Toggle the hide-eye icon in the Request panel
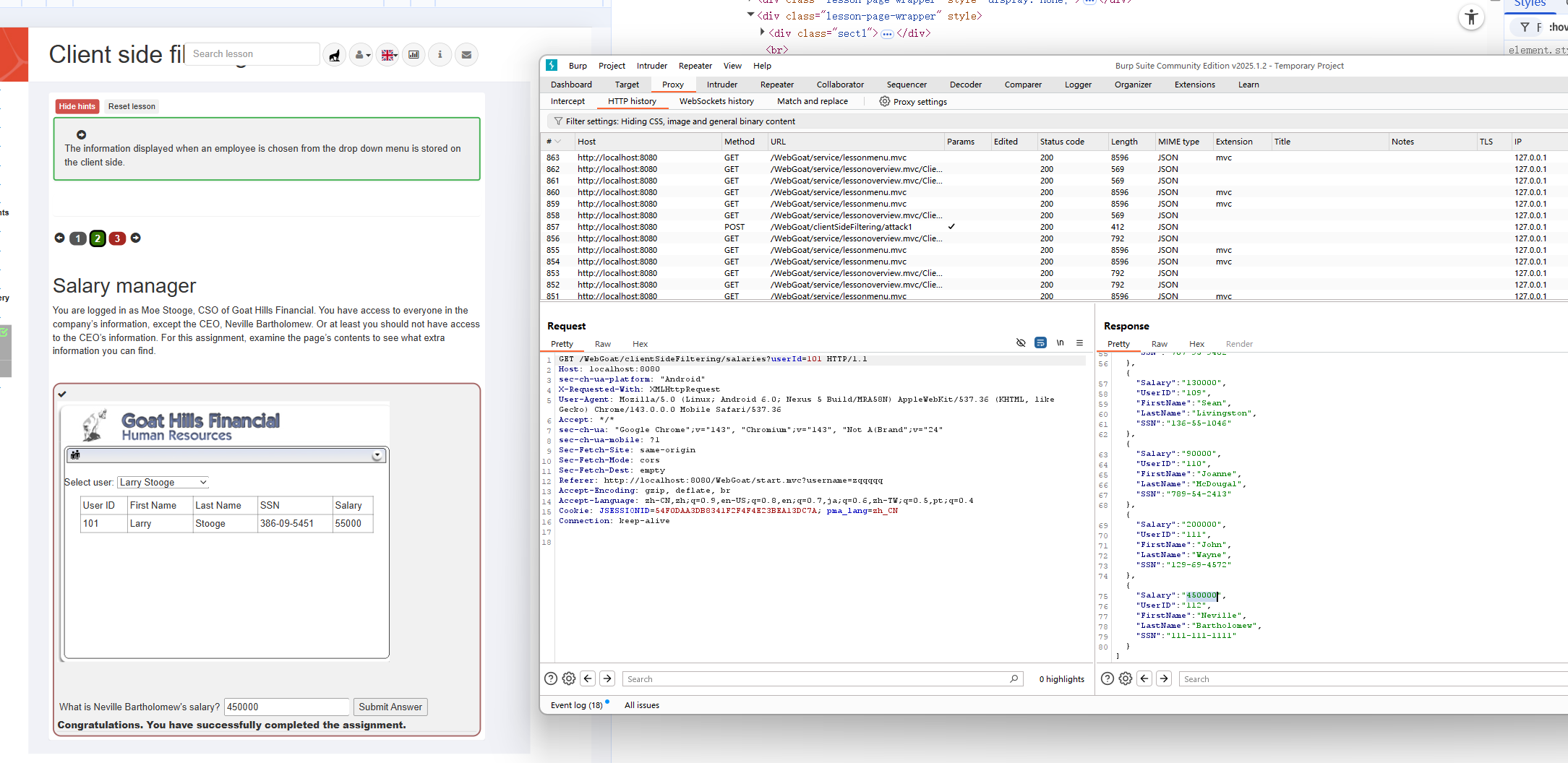The height and width of the screenshot is (763, 1568). [1021, 343]
